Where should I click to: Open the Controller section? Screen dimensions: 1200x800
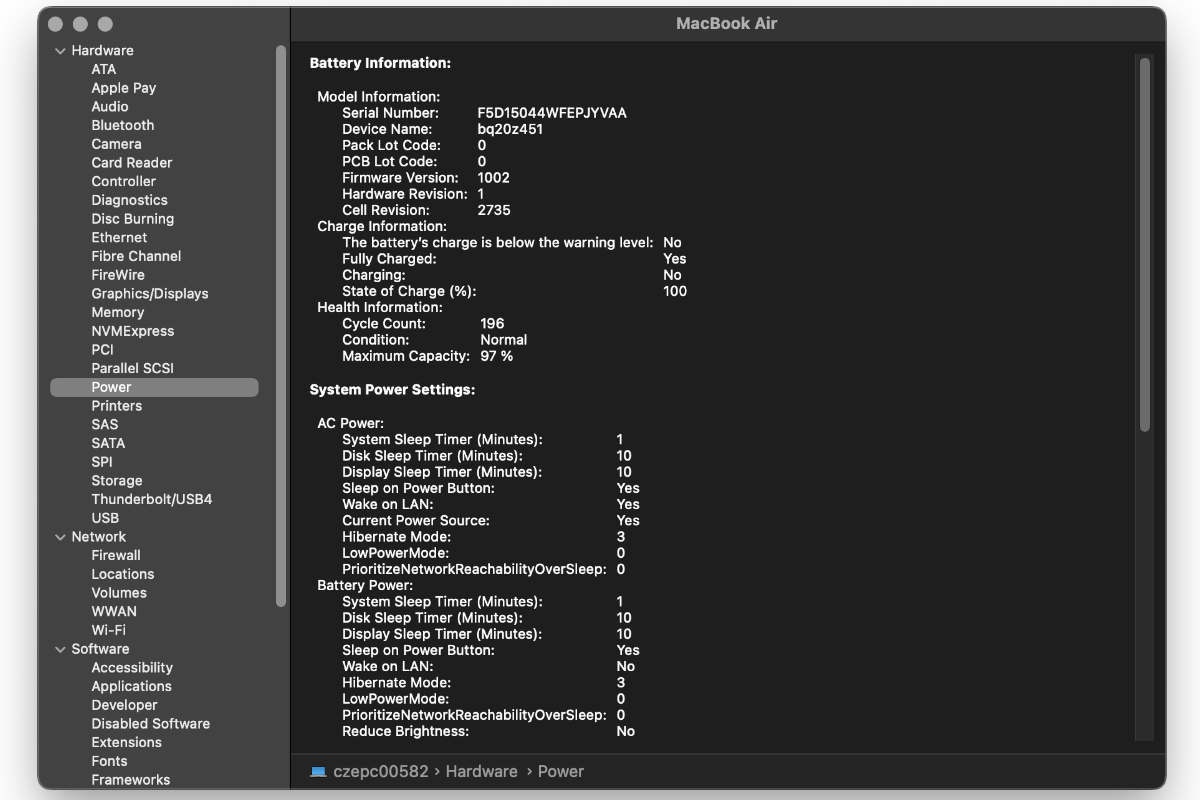tap(124, 181)
